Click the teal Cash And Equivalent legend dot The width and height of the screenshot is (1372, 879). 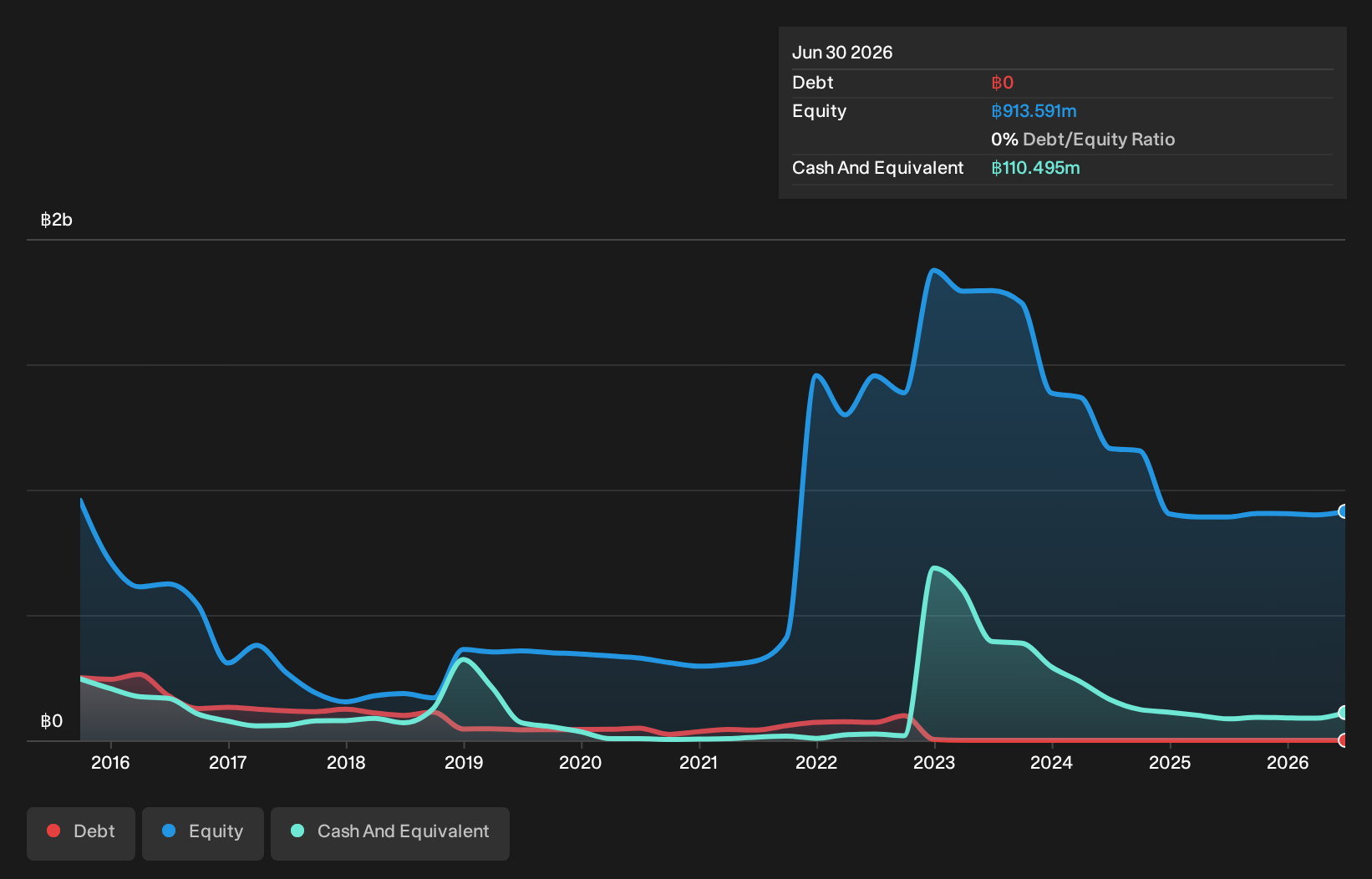click(297, 831)
